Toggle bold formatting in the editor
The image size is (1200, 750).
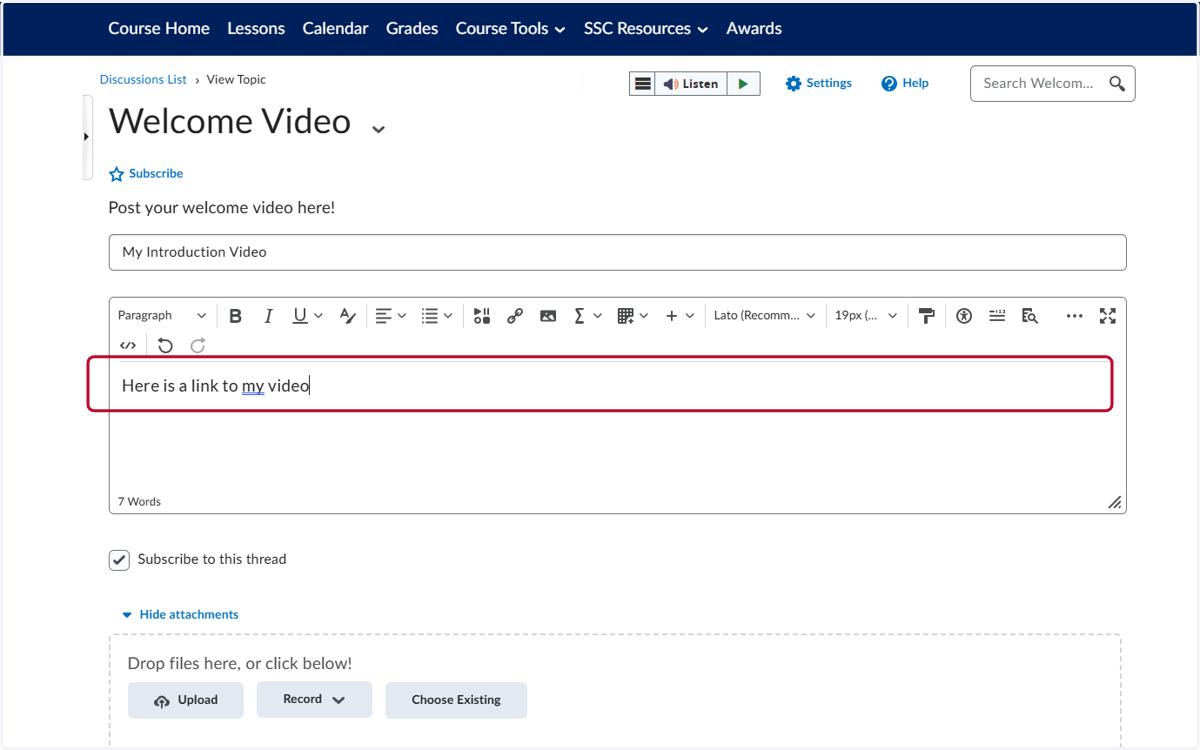(236, 316)
